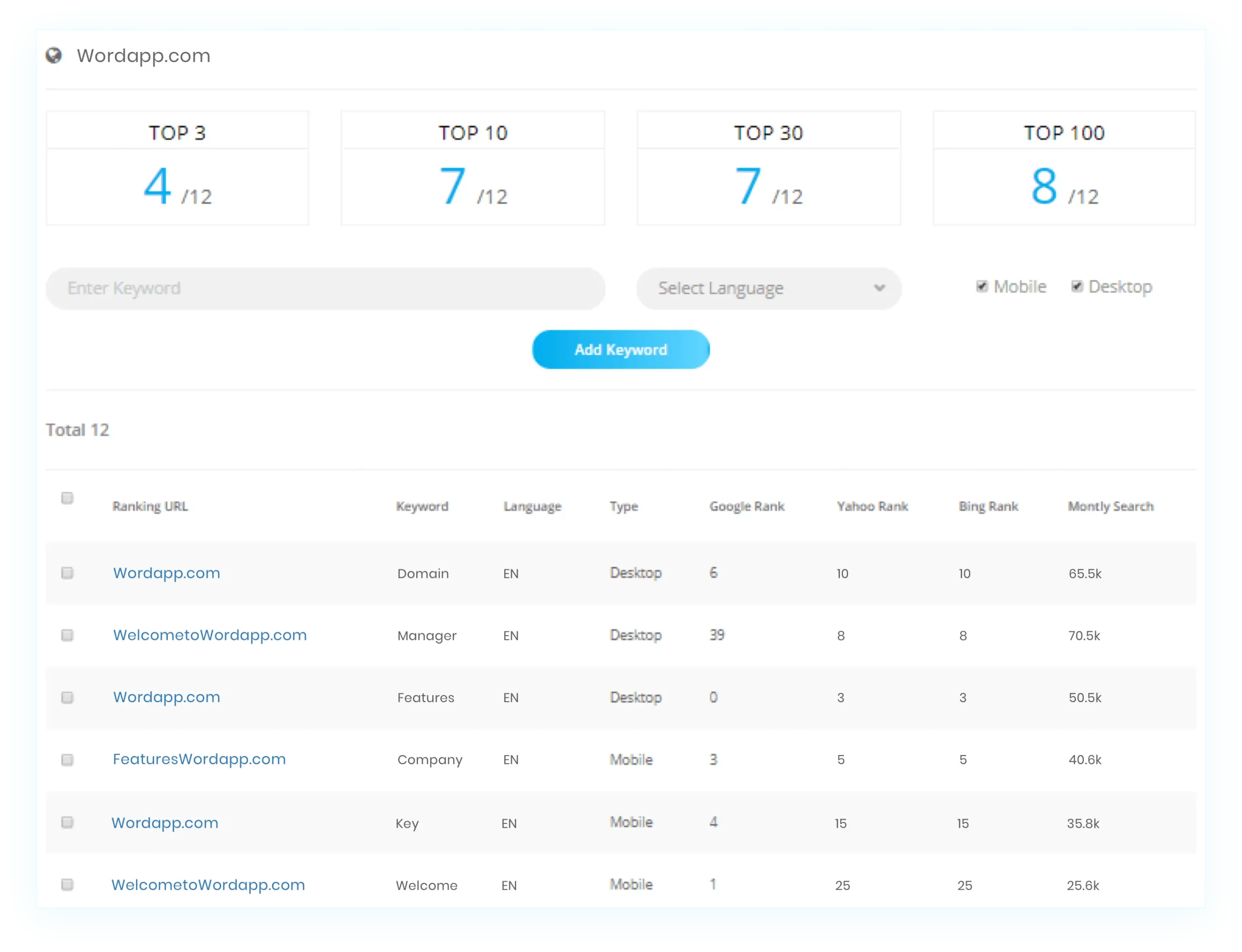The image size is (1242, 952).
Task: Click the Language column header
Action: (532, 507)
